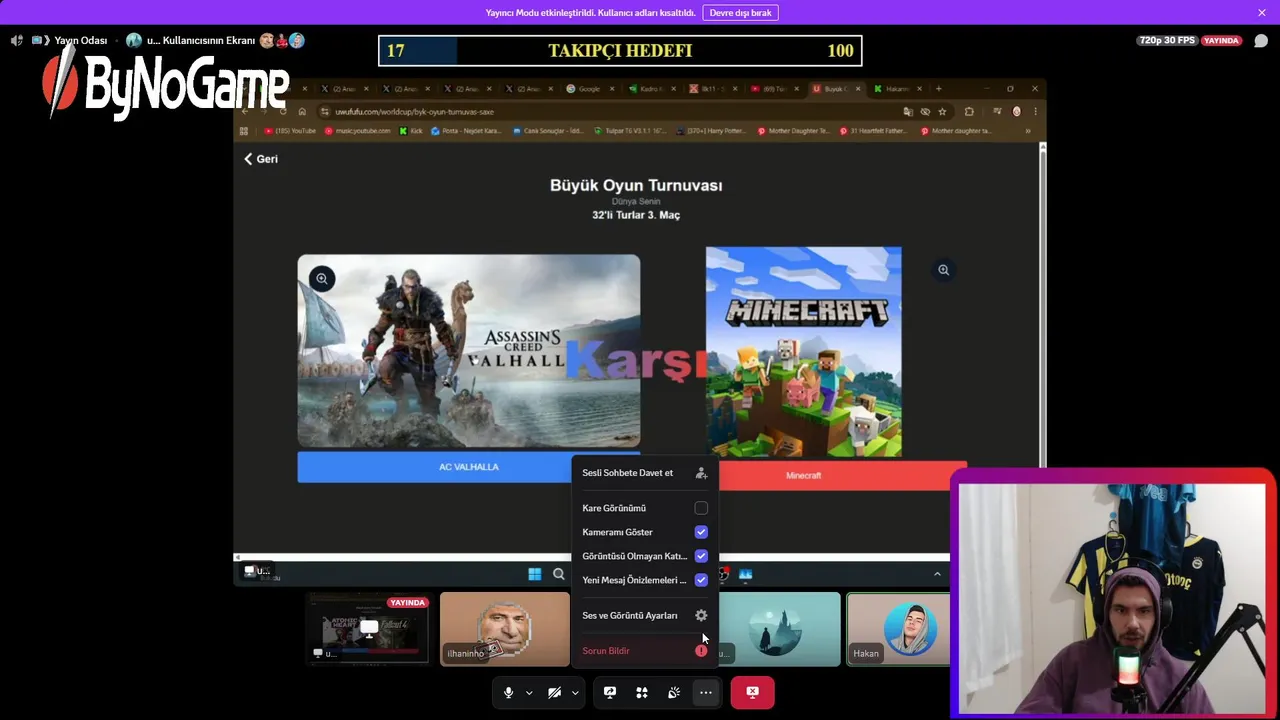The height and width of the screenshot is (720, 1280).
Task: Open a new browser tab with plus
Action: [938, 89]
